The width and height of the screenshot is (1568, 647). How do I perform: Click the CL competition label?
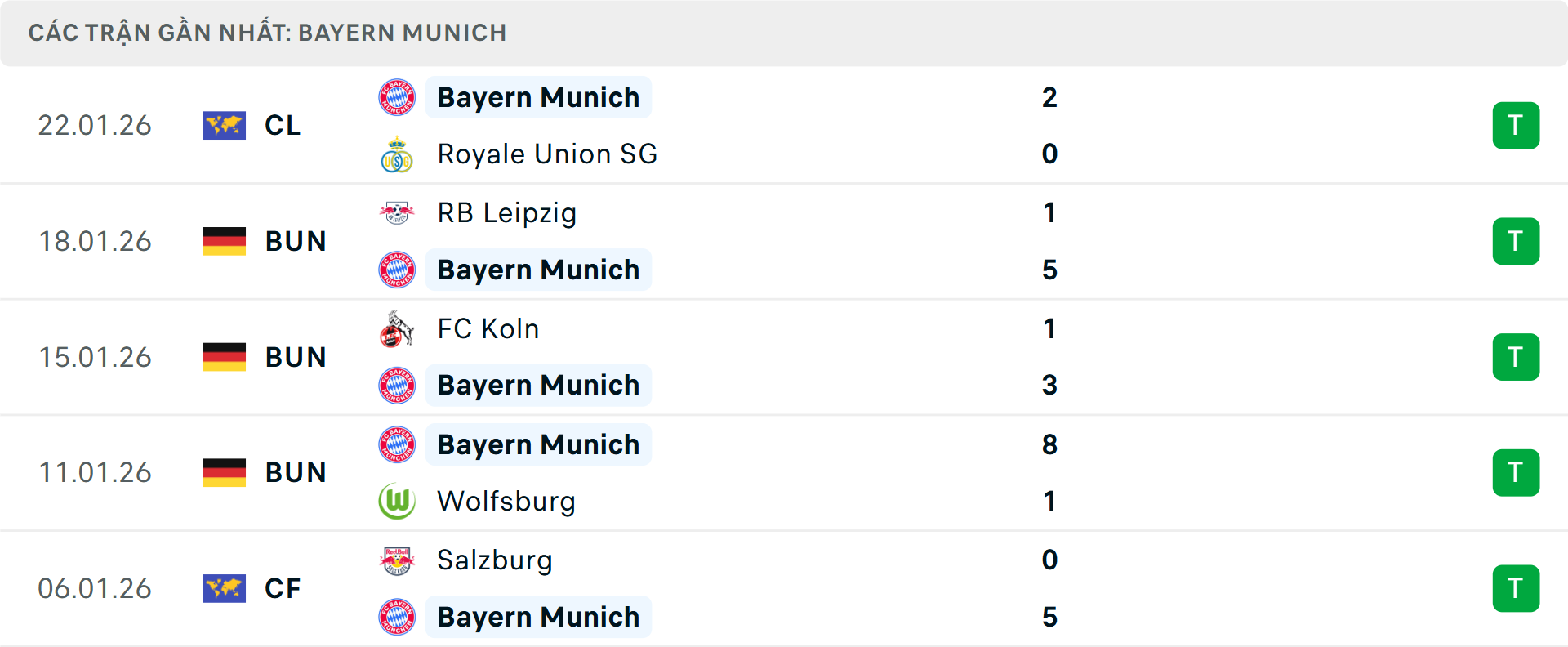tap(282, 125)
